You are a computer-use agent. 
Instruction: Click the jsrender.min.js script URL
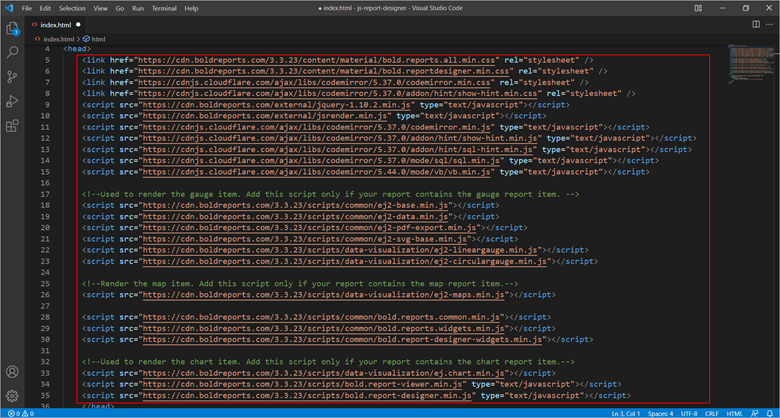coord(265,116)
